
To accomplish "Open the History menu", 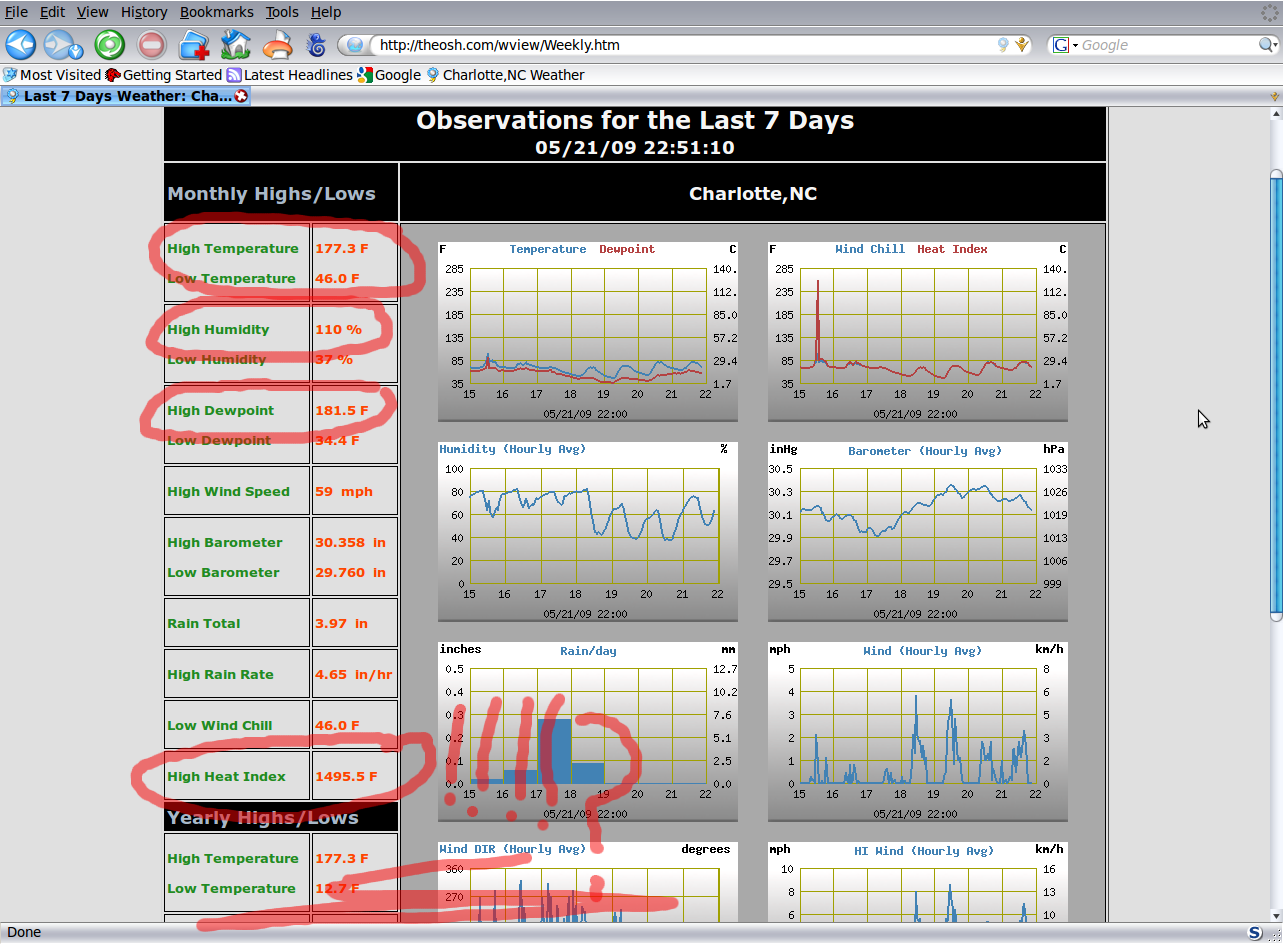I will coord(144,12).
